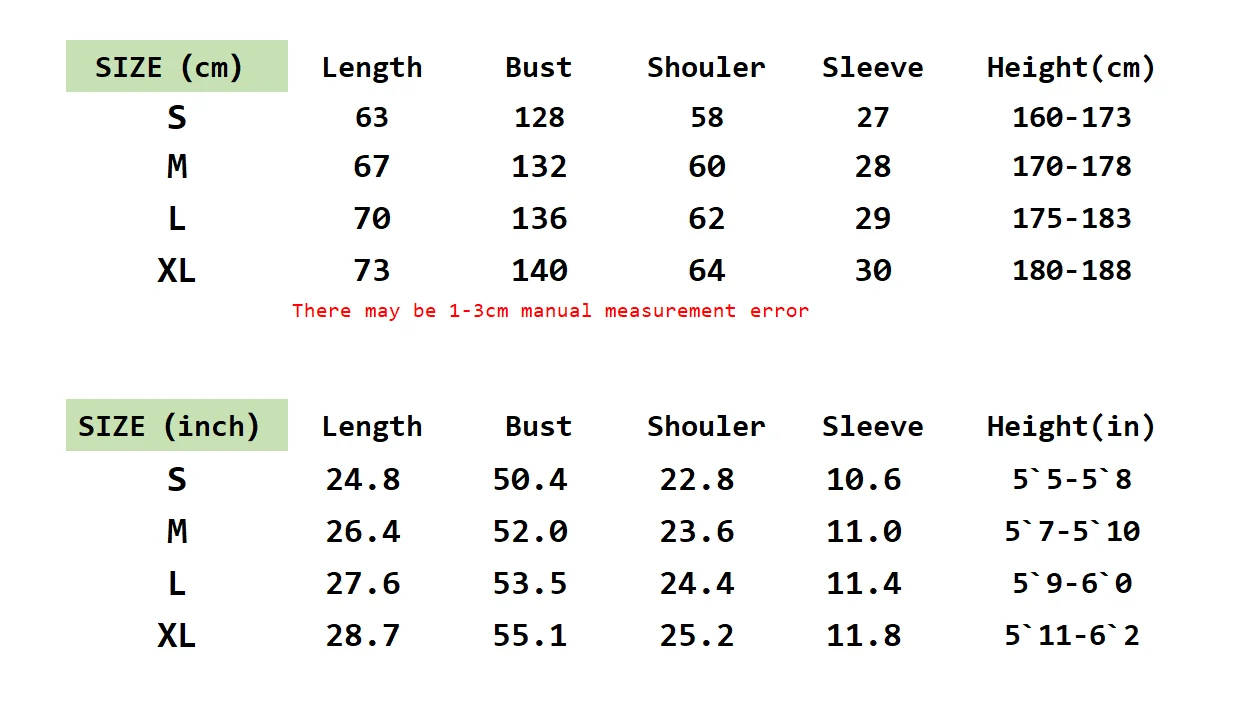This screenshot has width=1255, height=704.
Task: Click the bust value 55.1
Action: click(530, 635)
